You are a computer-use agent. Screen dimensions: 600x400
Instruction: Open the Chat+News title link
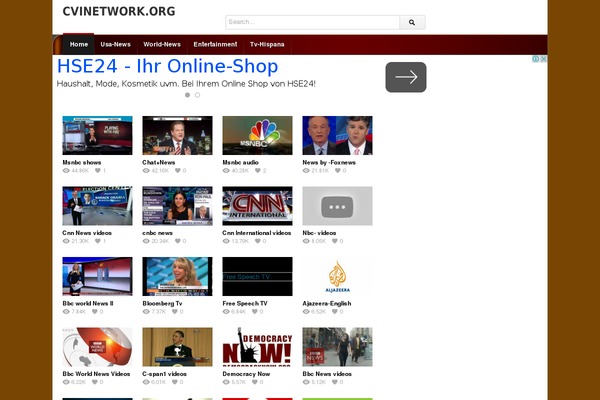159,162
